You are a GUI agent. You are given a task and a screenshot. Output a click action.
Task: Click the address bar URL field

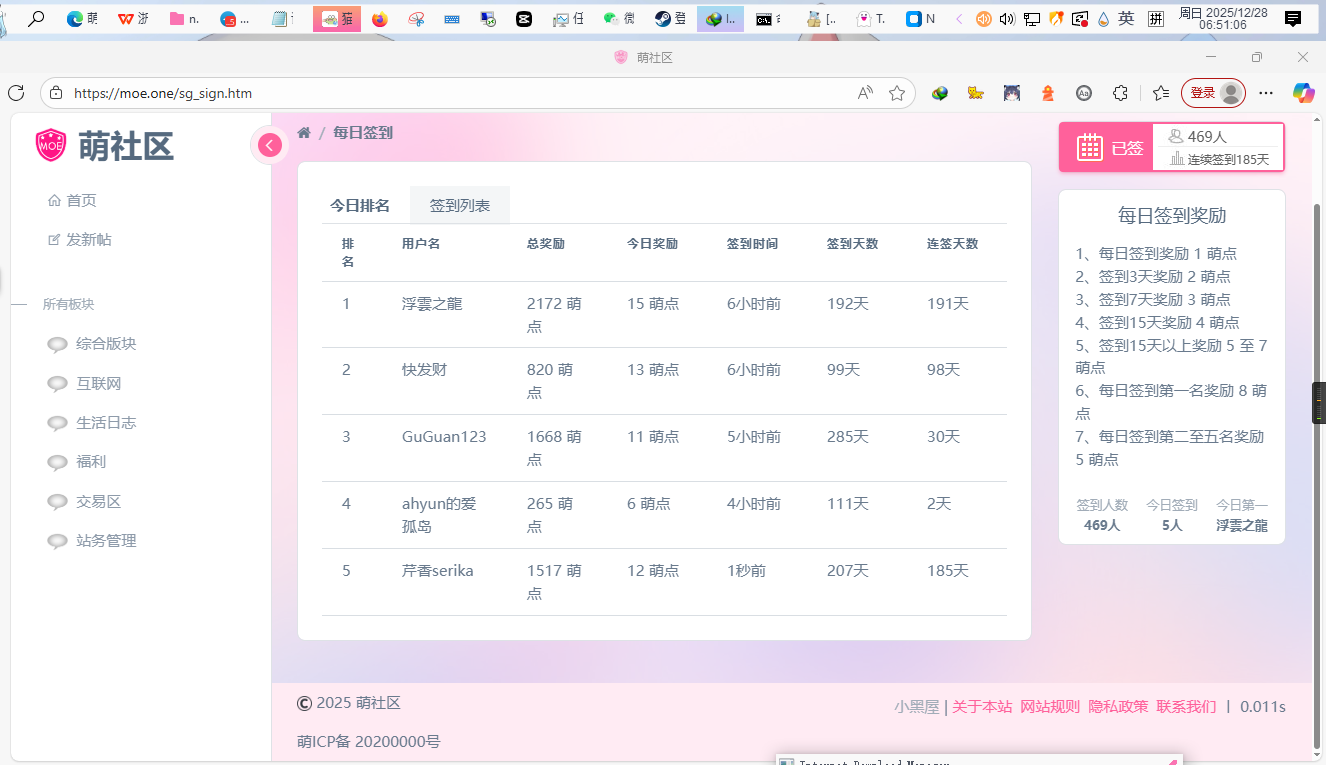pos(450,93)
